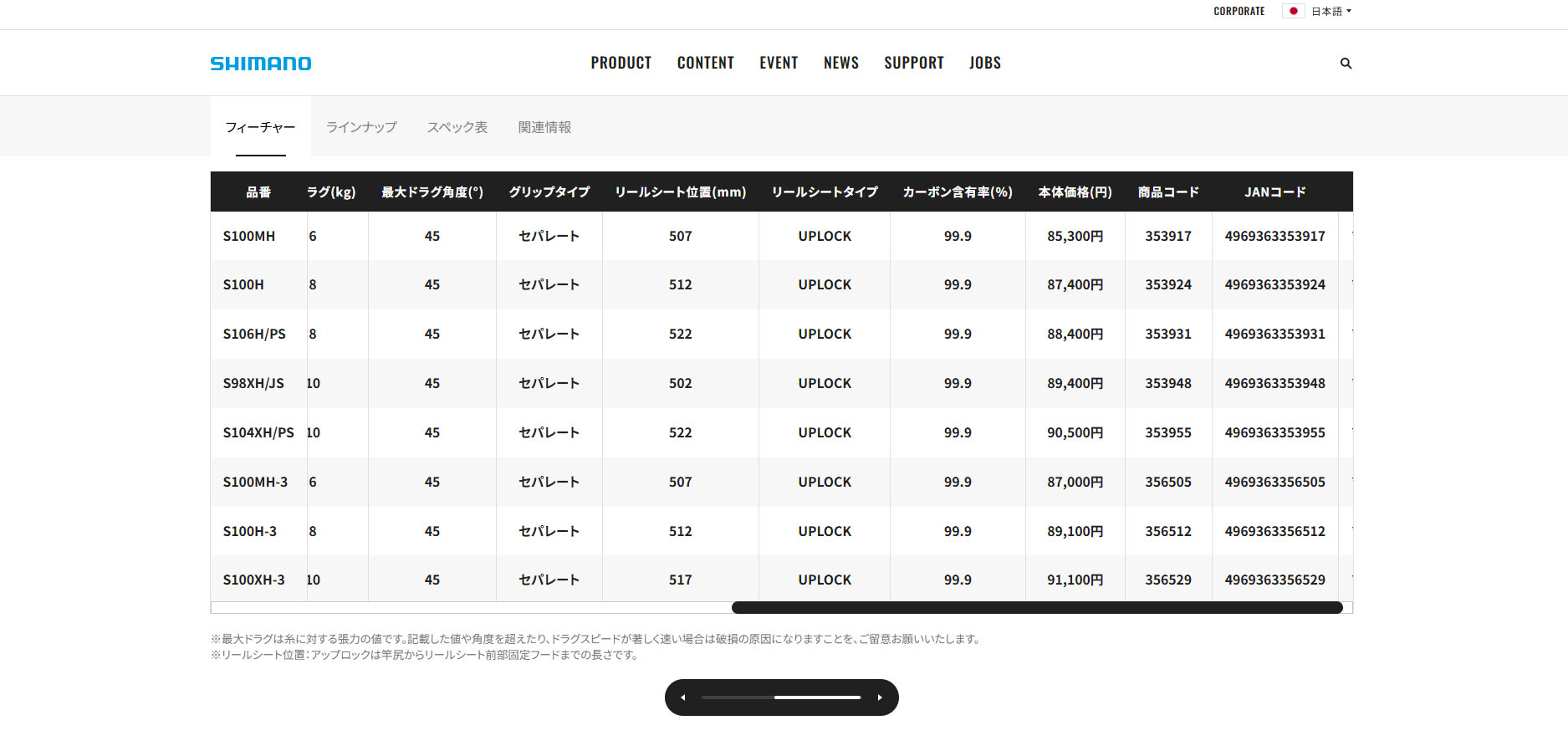Click the リールシートタイプ column header

(x=825, y=192)
